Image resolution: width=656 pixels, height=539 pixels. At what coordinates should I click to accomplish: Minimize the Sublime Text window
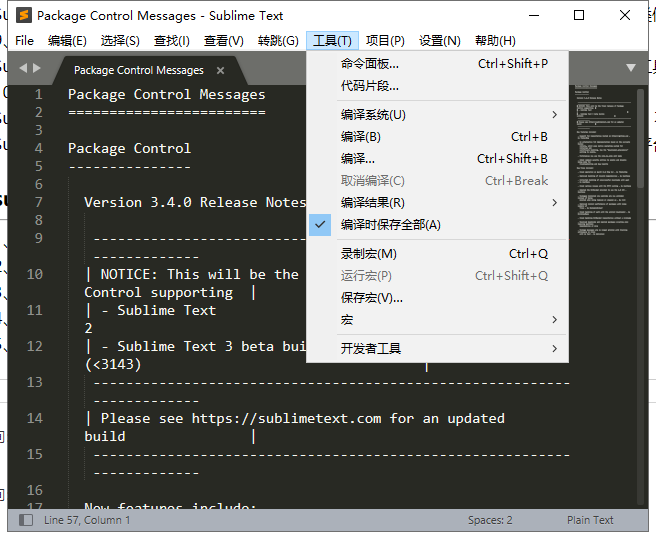(x=534, y=15)
